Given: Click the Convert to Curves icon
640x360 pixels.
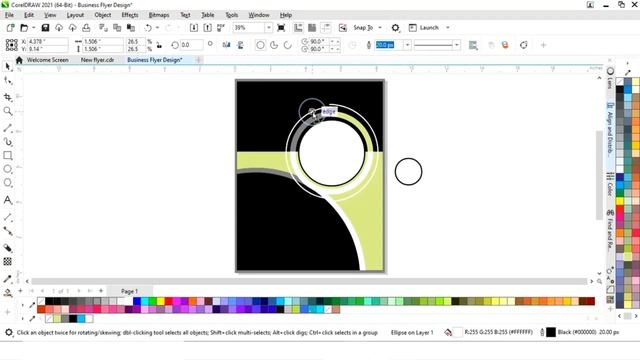Looking at the screenshot, I should [524, 45].
